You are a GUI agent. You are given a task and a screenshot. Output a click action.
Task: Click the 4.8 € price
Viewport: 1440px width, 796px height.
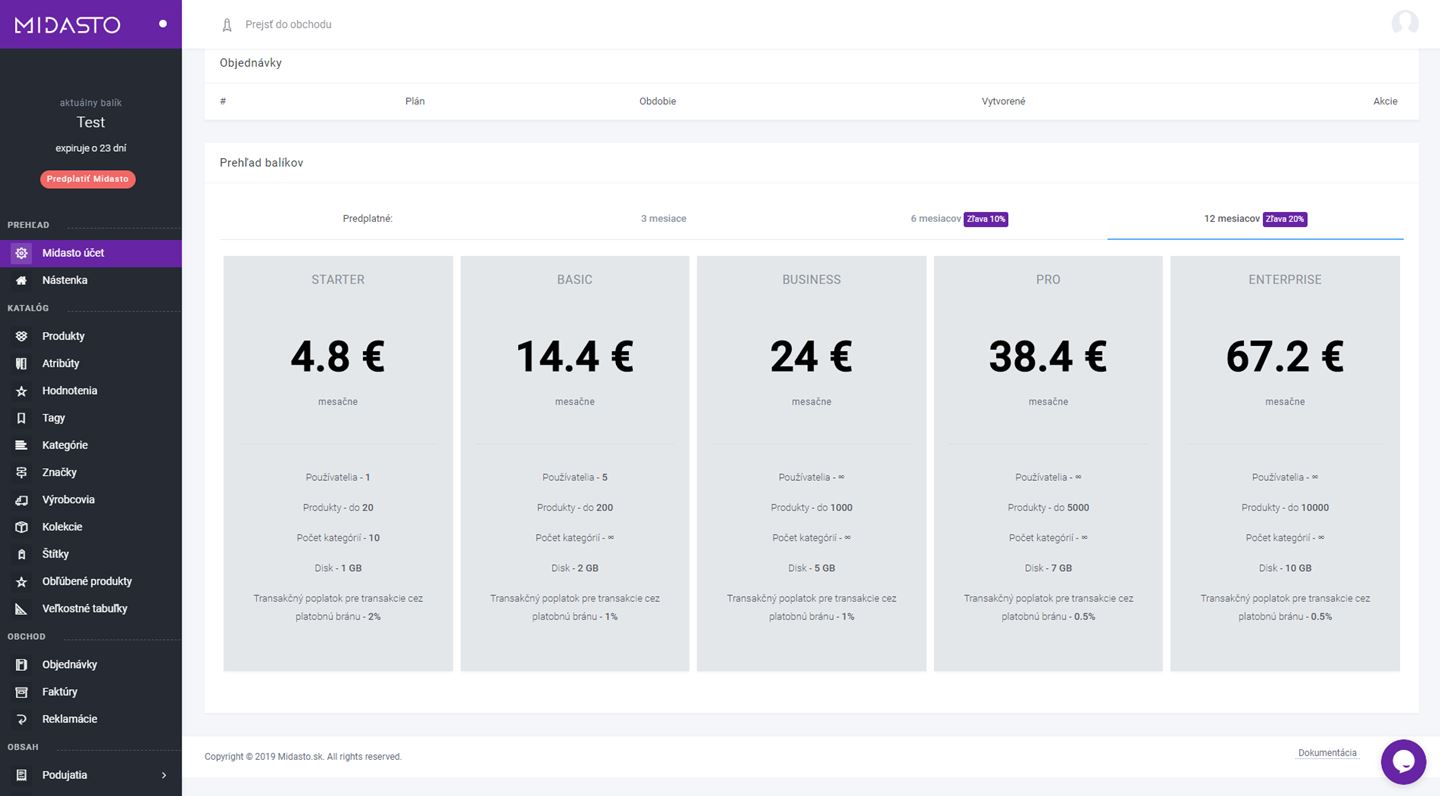[x=338, y=356]
